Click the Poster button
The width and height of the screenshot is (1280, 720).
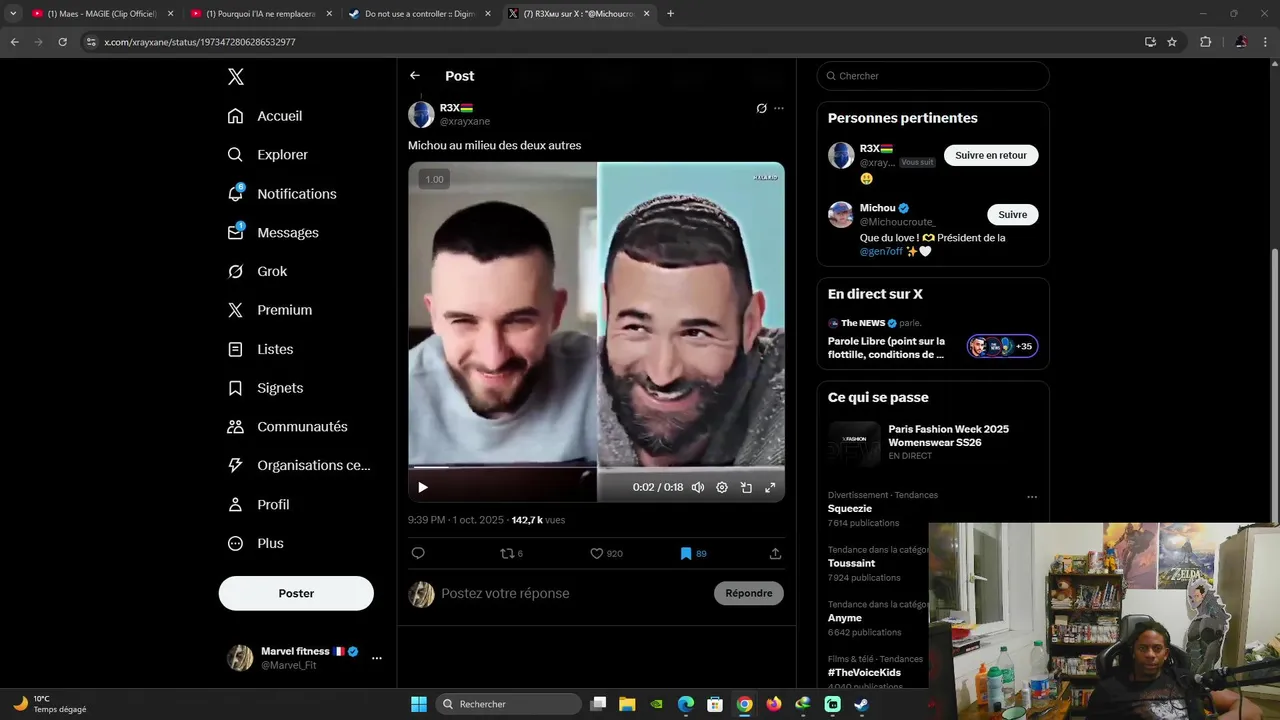[296, 593]
